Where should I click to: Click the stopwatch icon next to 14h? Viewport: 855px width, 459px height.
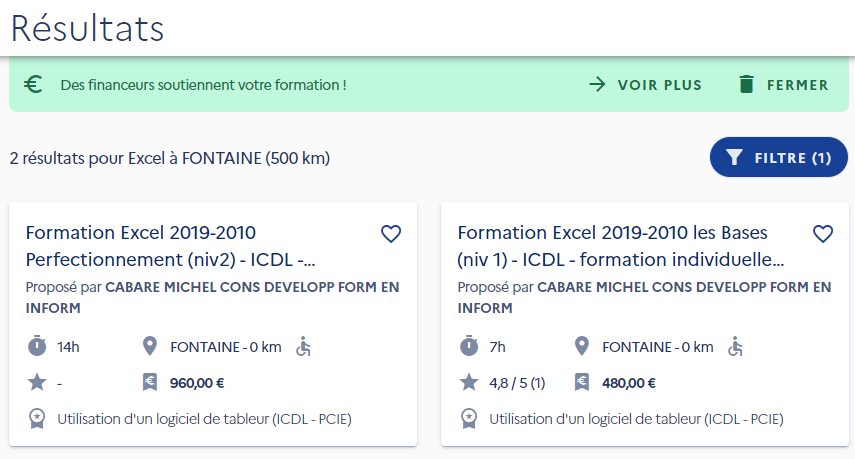coord(37,346)
